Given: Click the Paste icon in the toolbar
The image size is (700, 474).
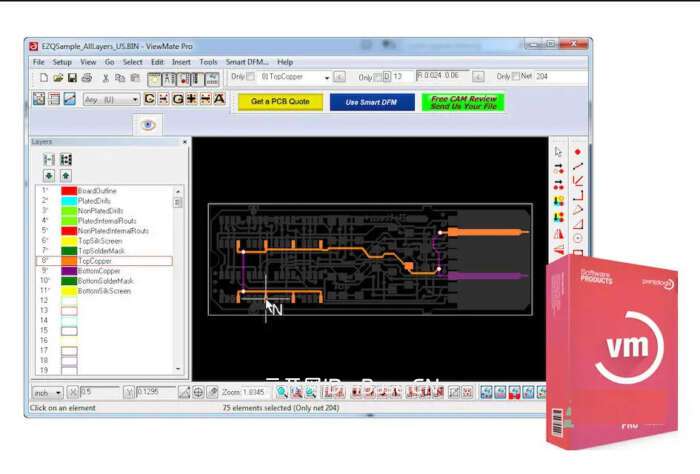Looking at the screenshot, I should pyautogui.click(x=135, y=78).
